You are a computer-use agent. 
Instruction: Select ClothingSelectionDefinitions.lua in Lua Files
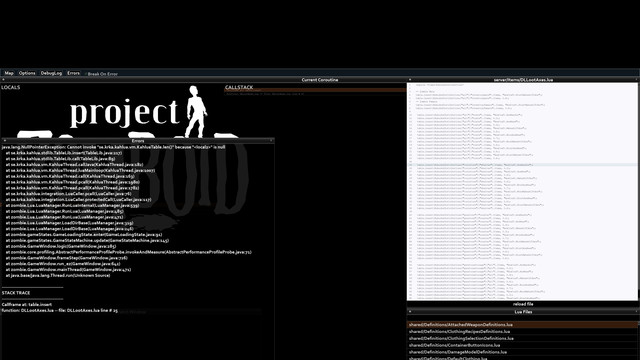coord(523,338)
